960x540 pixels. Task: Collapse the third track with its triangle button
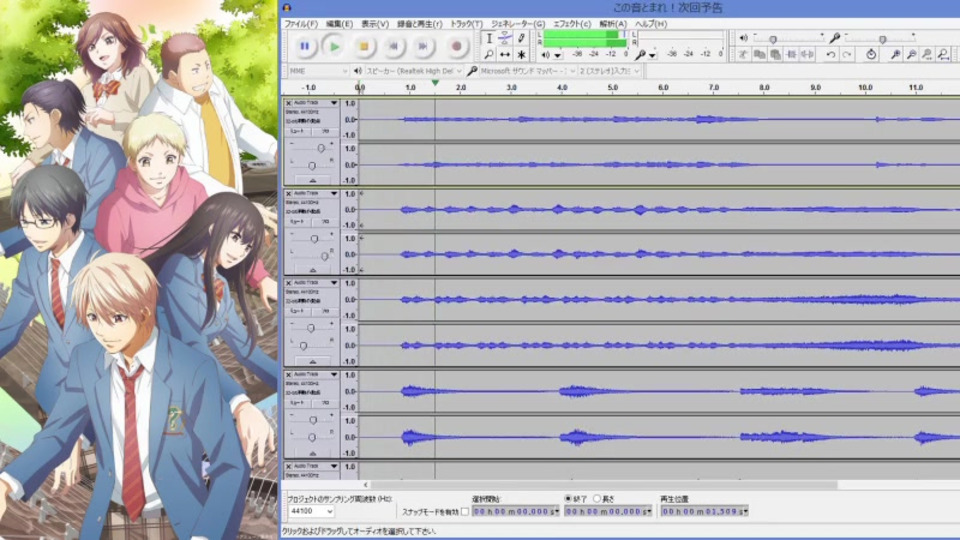click(313, 361)
